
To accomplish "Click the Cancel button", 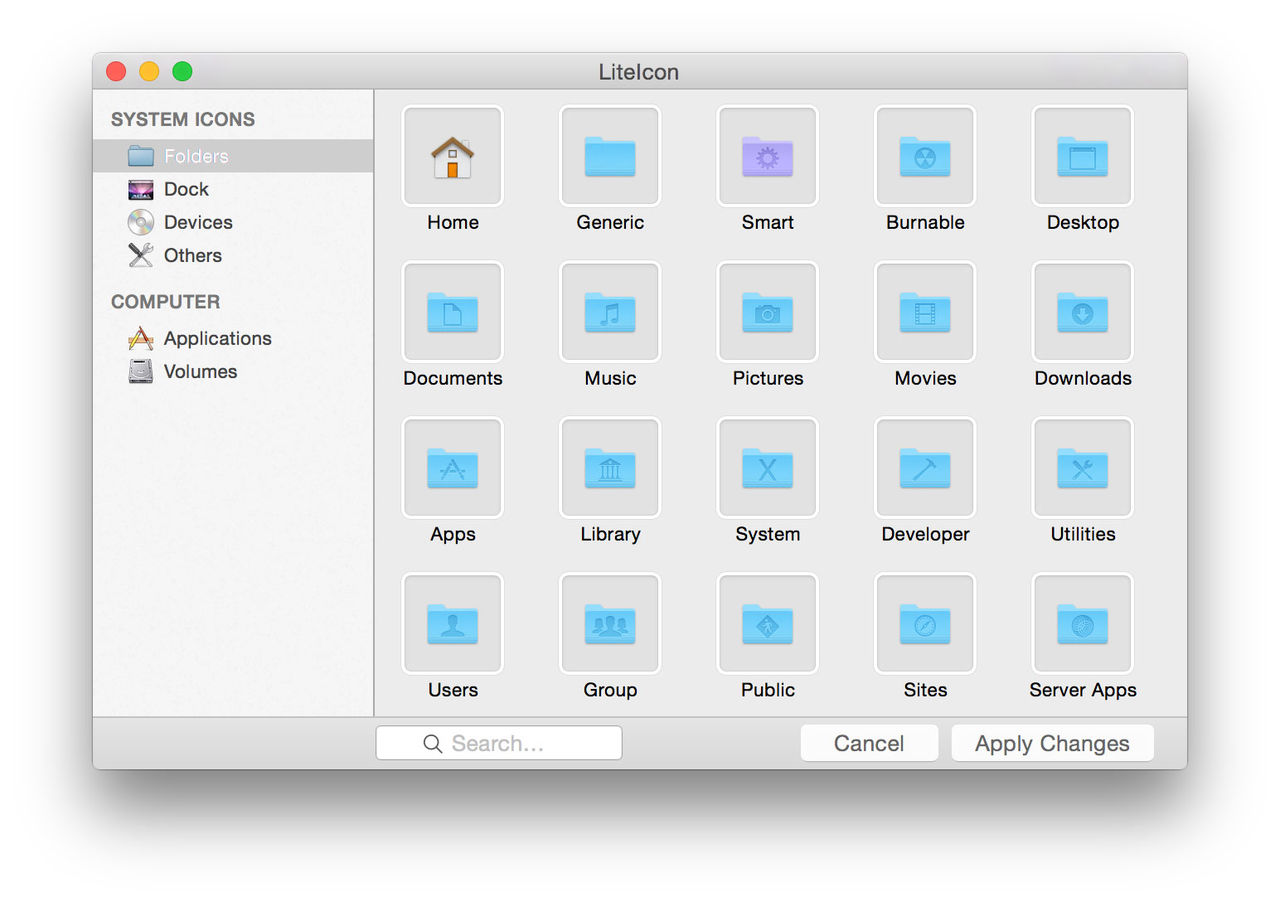I will click(869, 743).
